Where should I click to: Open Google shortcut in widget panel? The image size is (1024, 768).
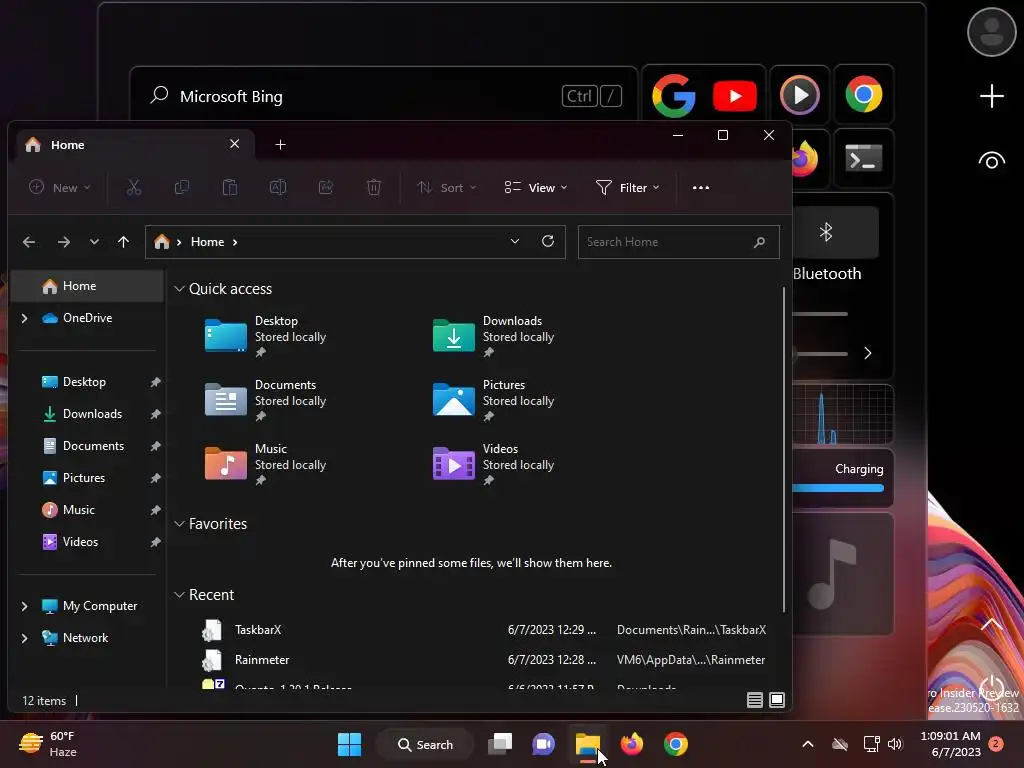(x=673, y=95)
